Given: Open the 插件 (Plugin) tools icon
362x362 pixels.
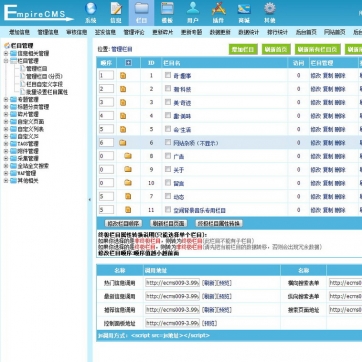Looking at the screenshot, I should tap(218, 9).
